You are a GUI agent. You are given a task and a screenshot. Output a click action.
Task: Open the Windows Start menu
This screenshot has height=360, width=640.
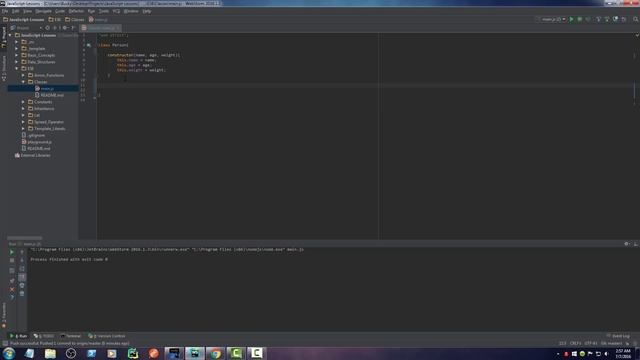(x=9, y=353)
